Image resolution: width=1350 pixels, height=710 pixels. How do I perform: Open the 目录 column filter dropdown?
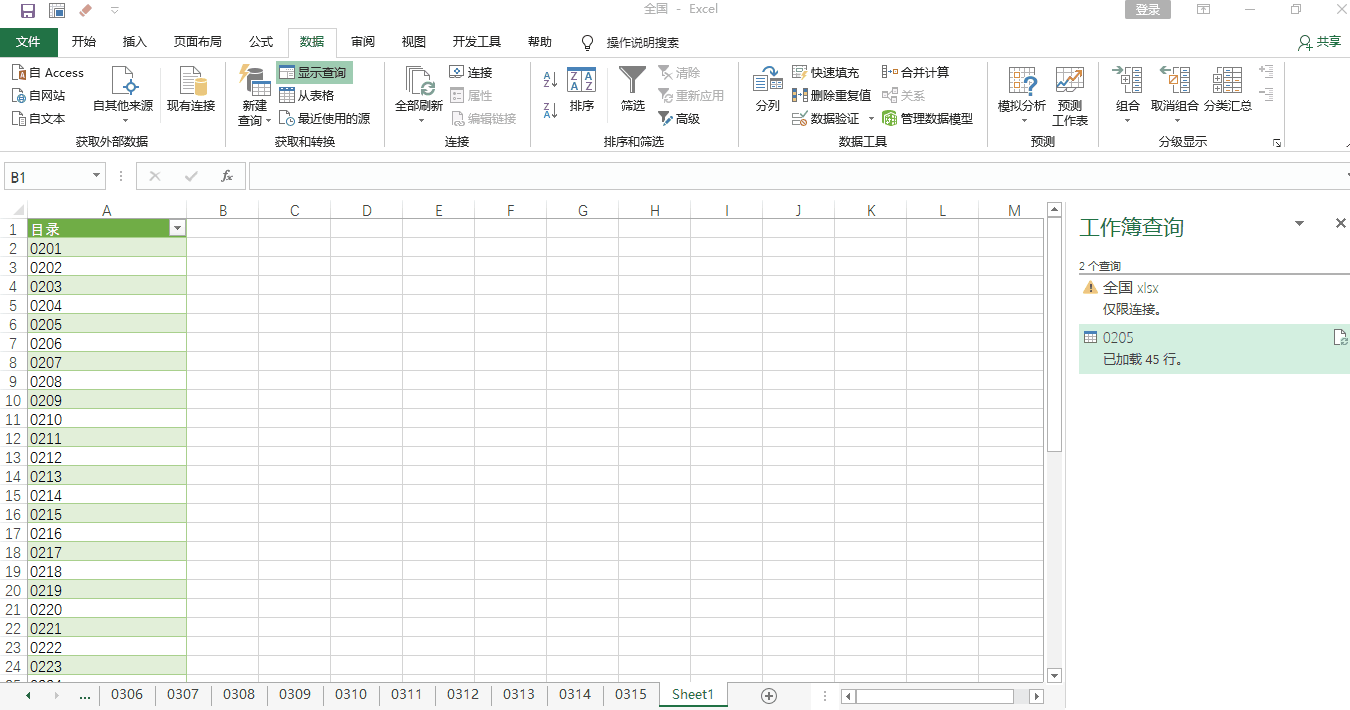pos(177,229)
